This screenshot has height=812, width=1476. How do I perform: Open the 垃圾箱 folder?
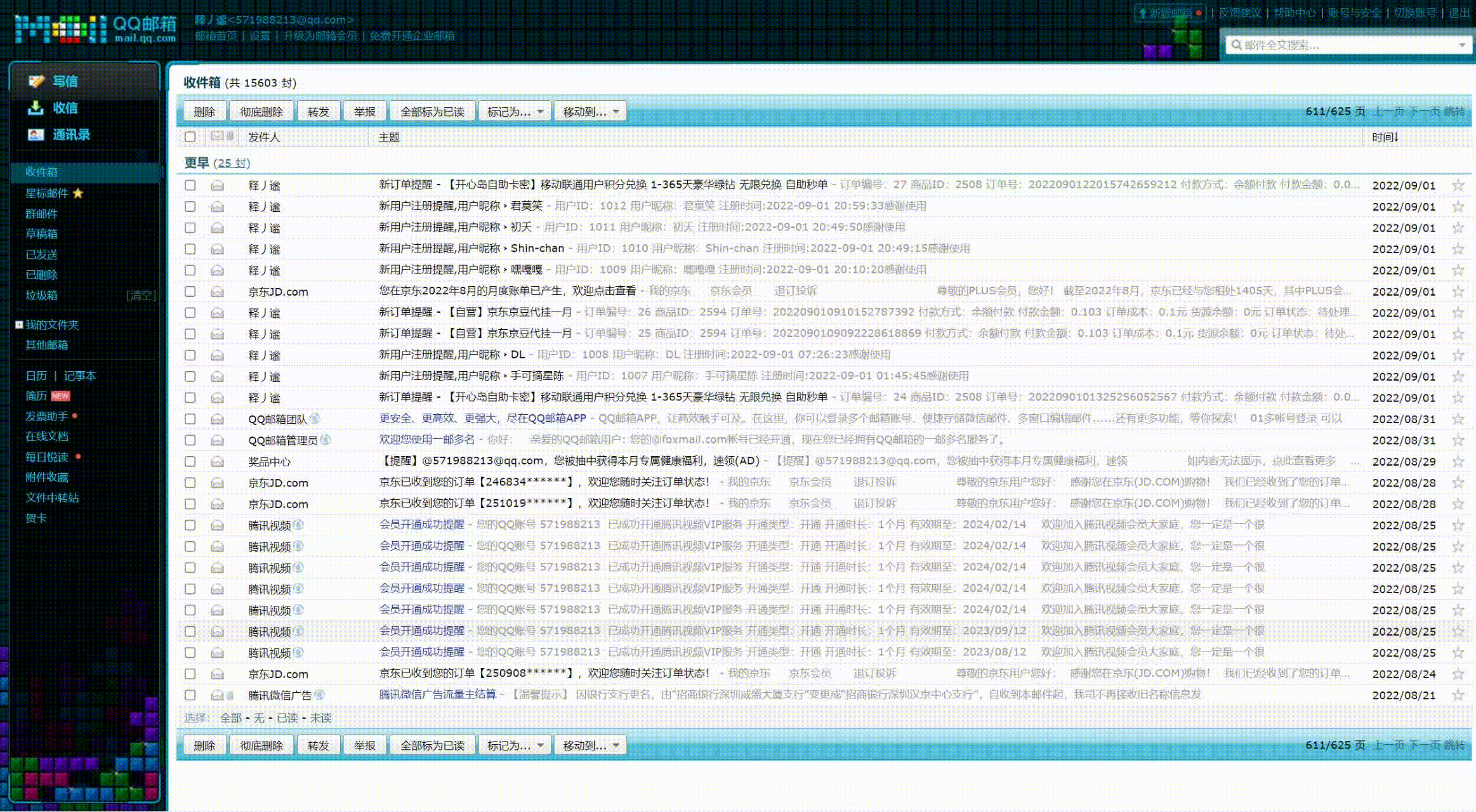pyautogui.click(x=41, y=296)
